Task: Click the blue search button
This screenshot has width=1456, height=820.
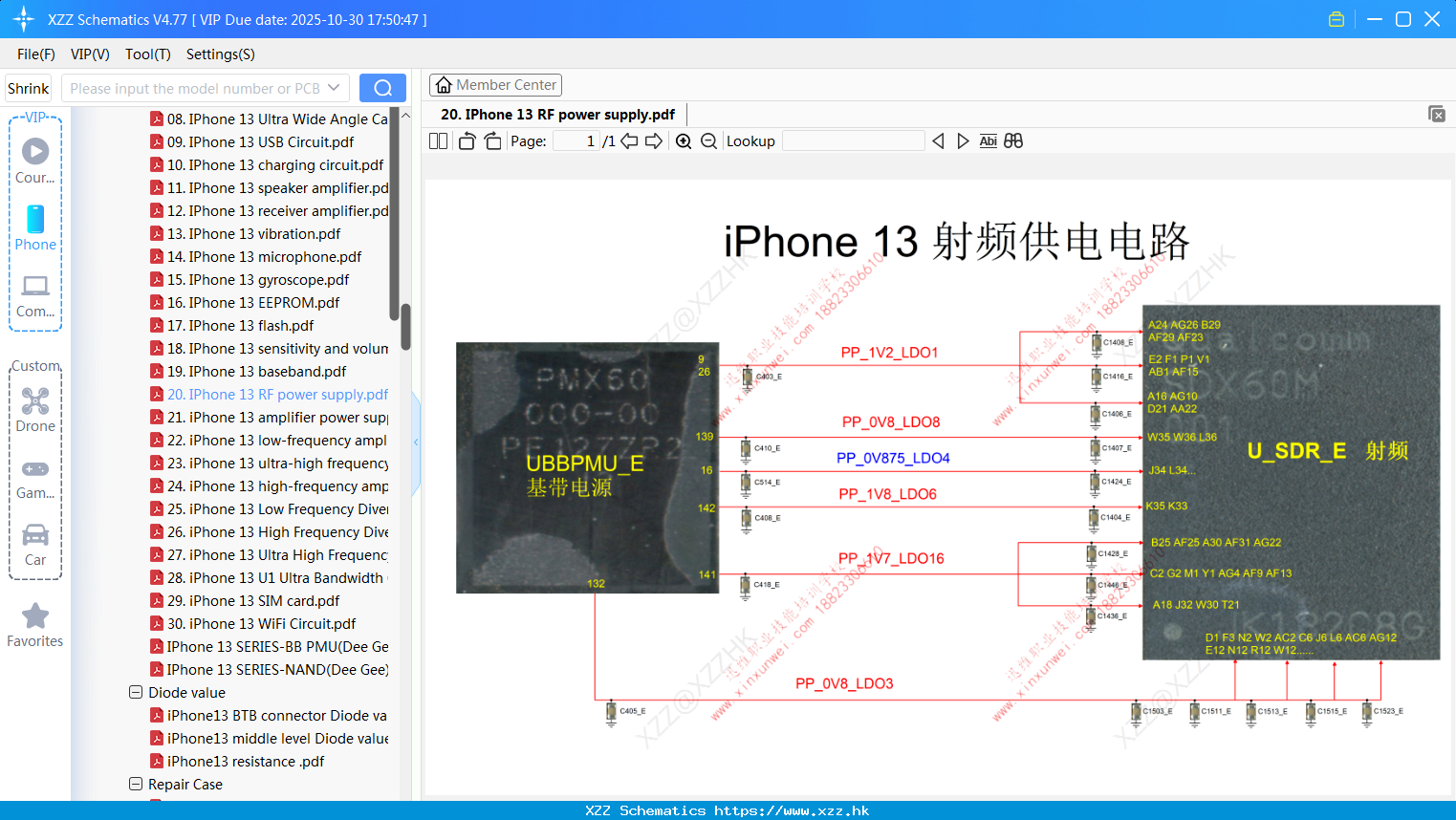Action: [x=382, y=88]
